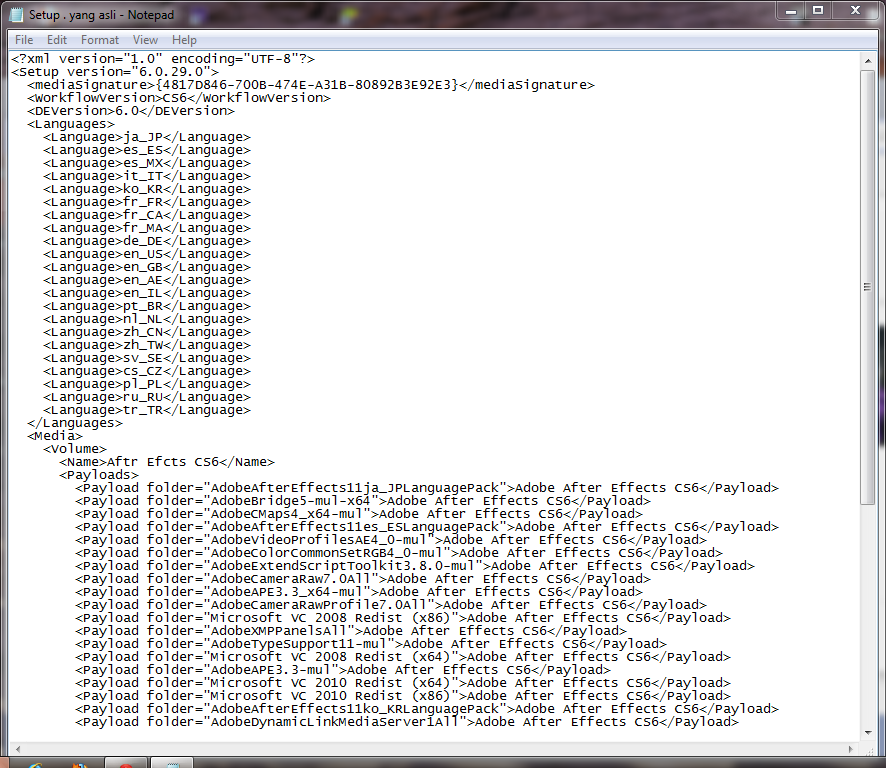
Task: Click the AdobeCameraRaw7.0All payload line
Action: coord(363,579)
